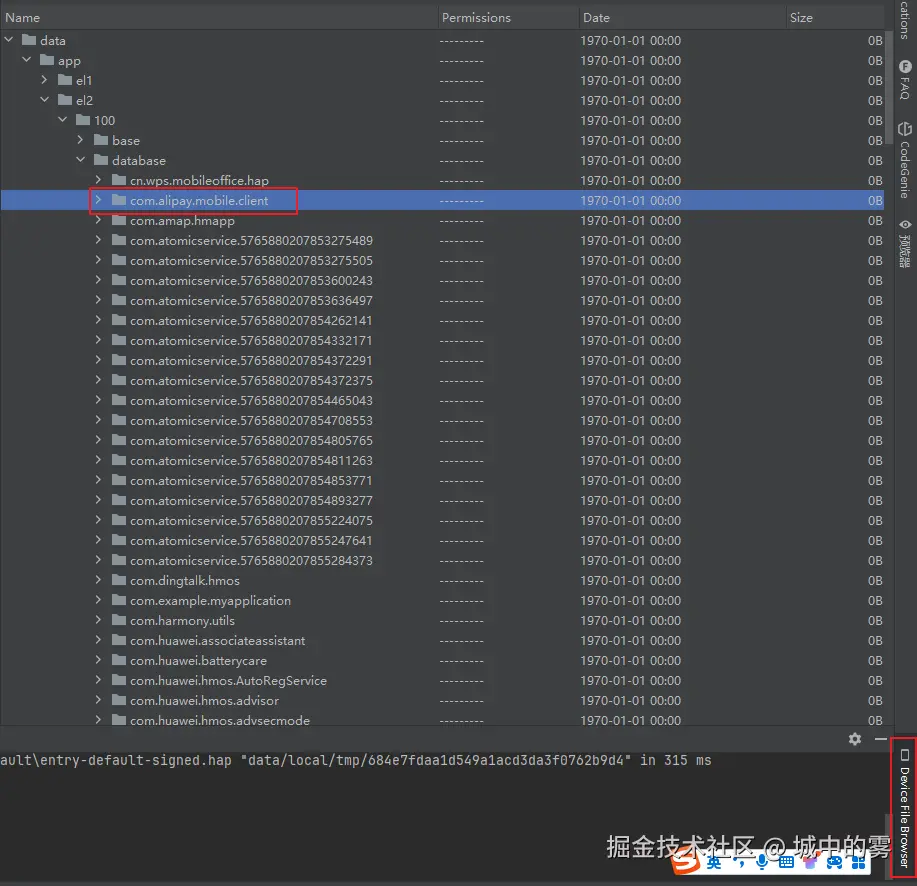
Task: Collapse the 100 folder
Action: coord(63,120)
